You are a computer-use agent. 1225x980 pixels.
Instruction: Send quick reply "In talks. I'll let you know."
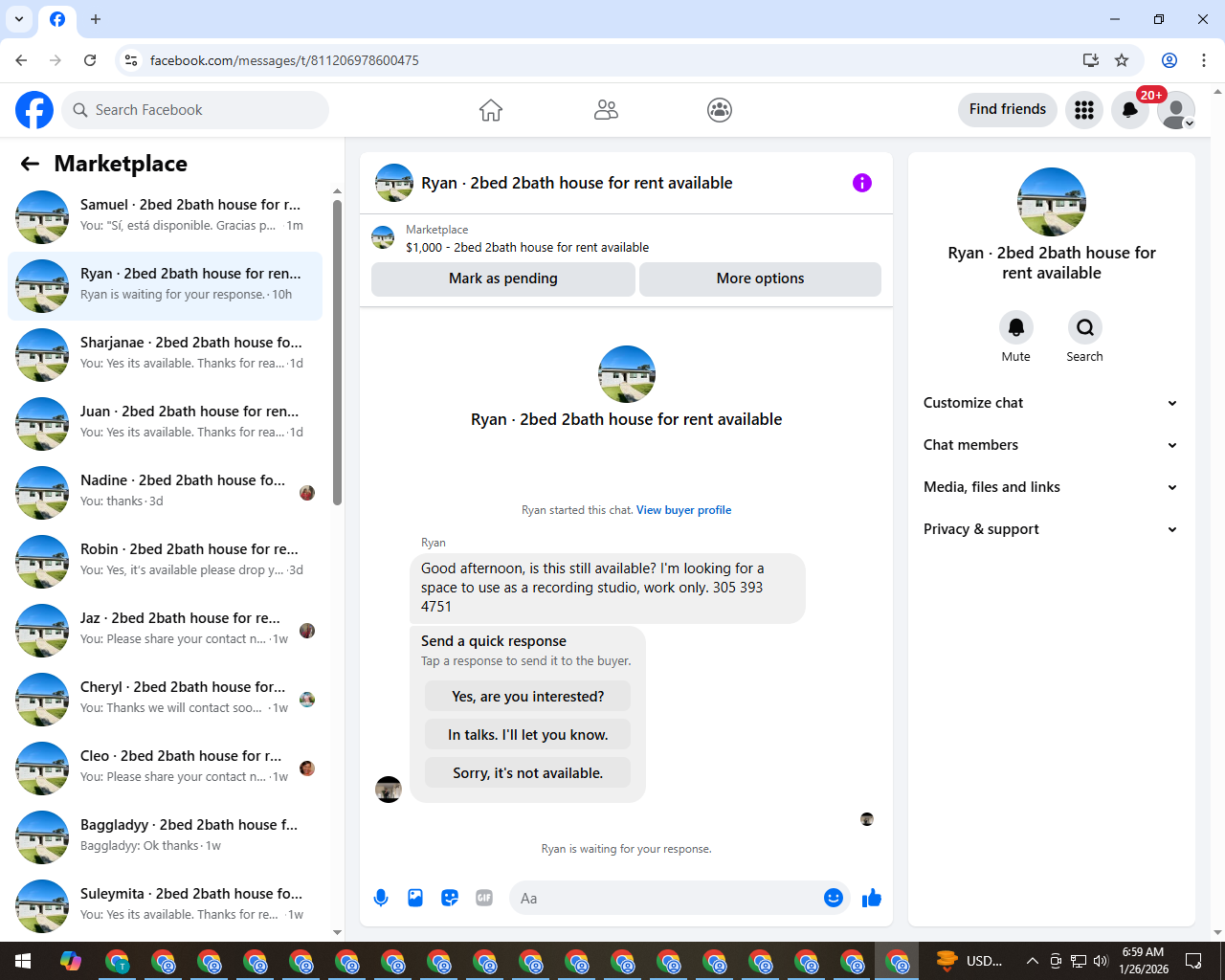tap(528, 734)
